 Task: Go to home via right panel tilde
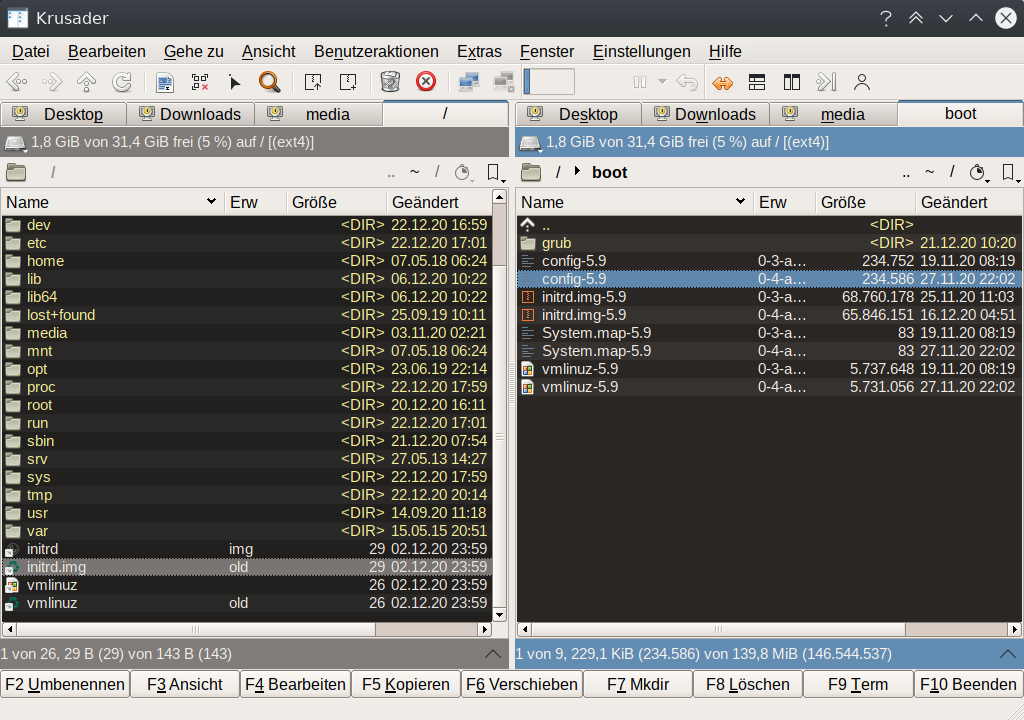pyautogui.click(x=929, y=172)
